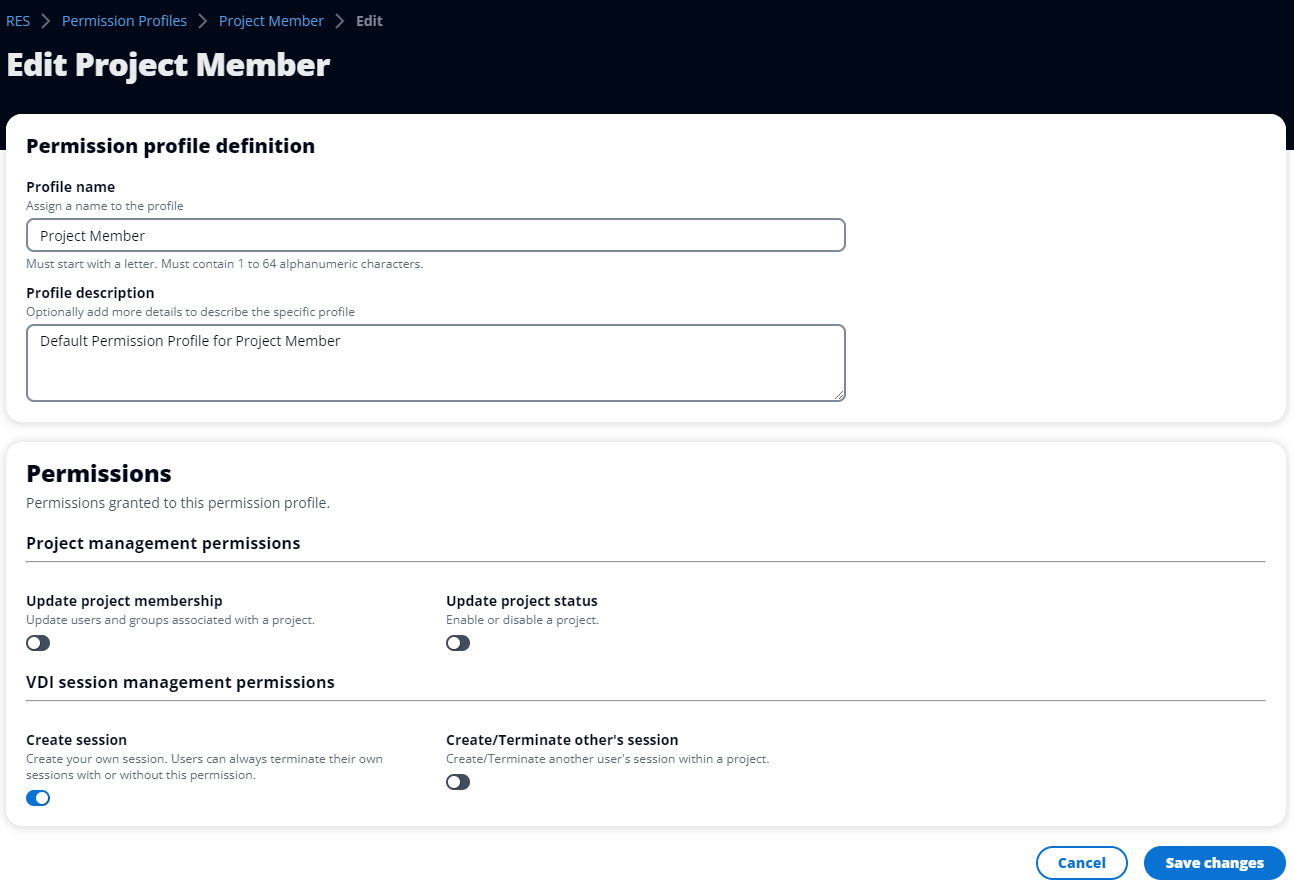
Task: Disable the Create session toggle
Action: click(x=38, y=797)
